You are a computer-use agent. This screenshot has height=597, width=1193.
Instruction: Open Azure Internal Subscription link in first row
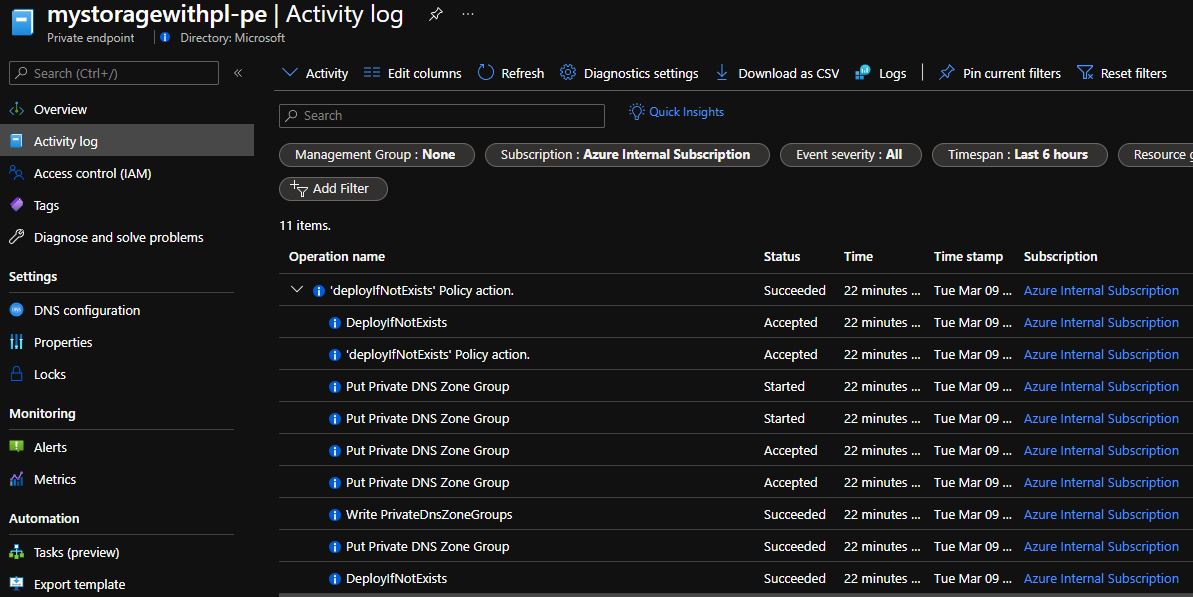(x=1101, y=290)
